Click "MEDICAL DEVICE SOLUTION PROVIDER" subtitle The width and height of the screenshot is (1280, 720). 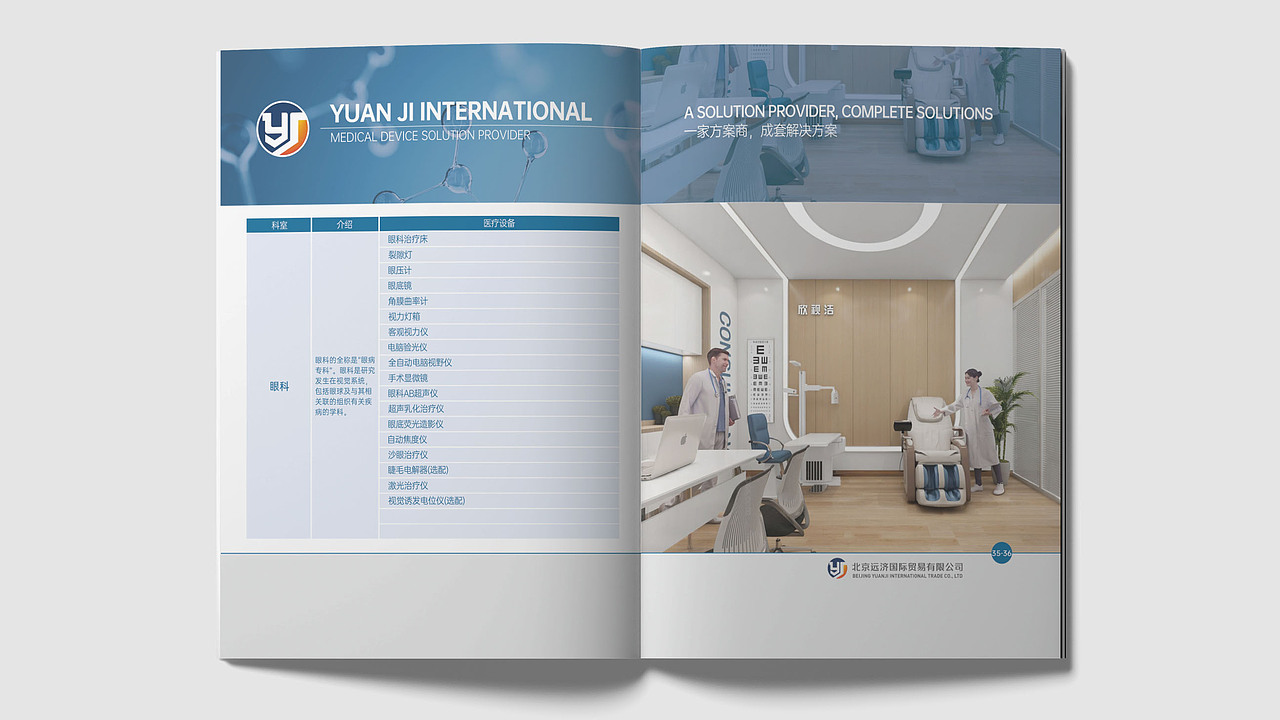(x=430, y=136)
